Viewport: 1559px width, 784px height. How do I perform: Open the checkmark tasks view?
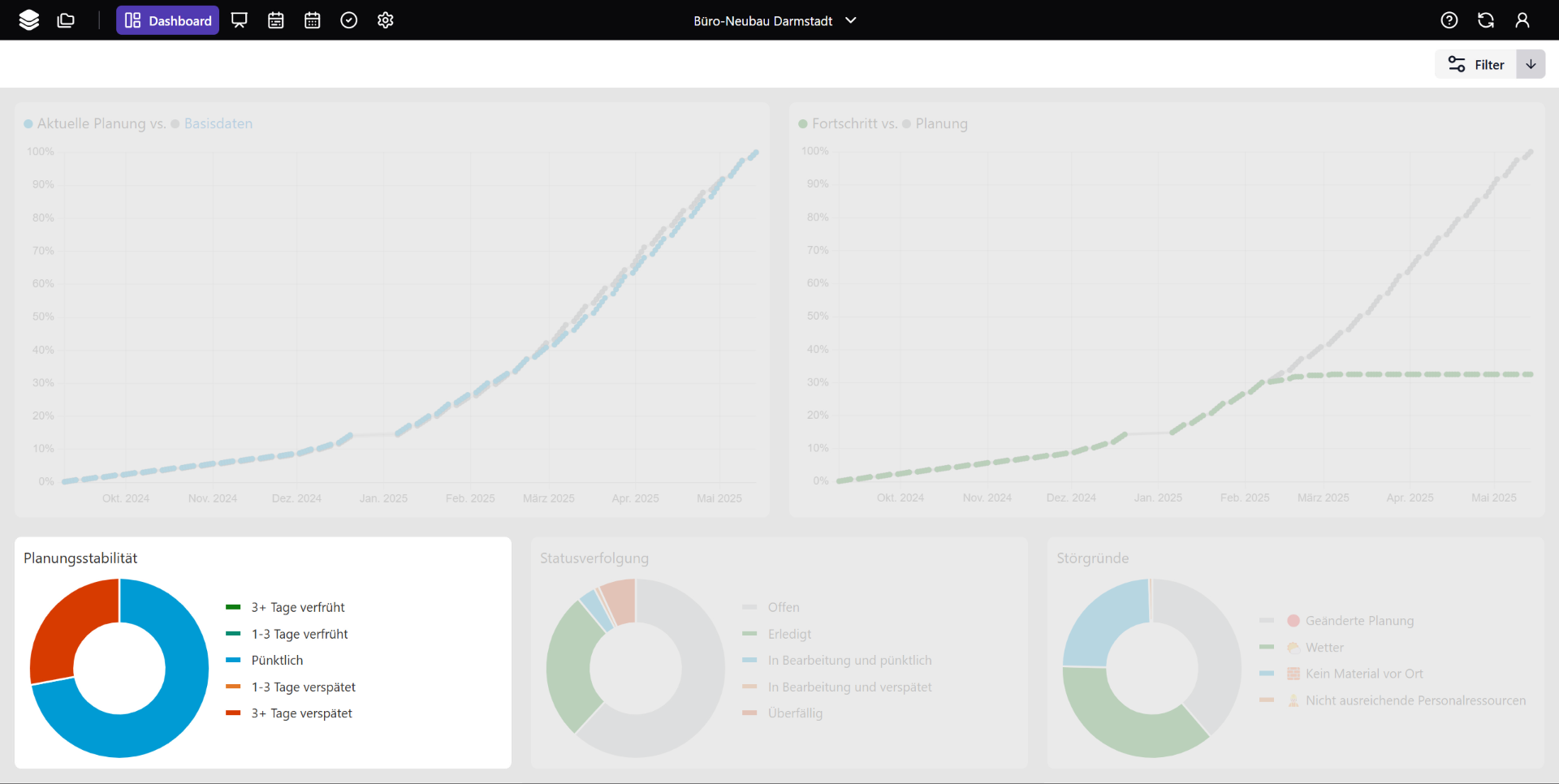coord(349,20)
